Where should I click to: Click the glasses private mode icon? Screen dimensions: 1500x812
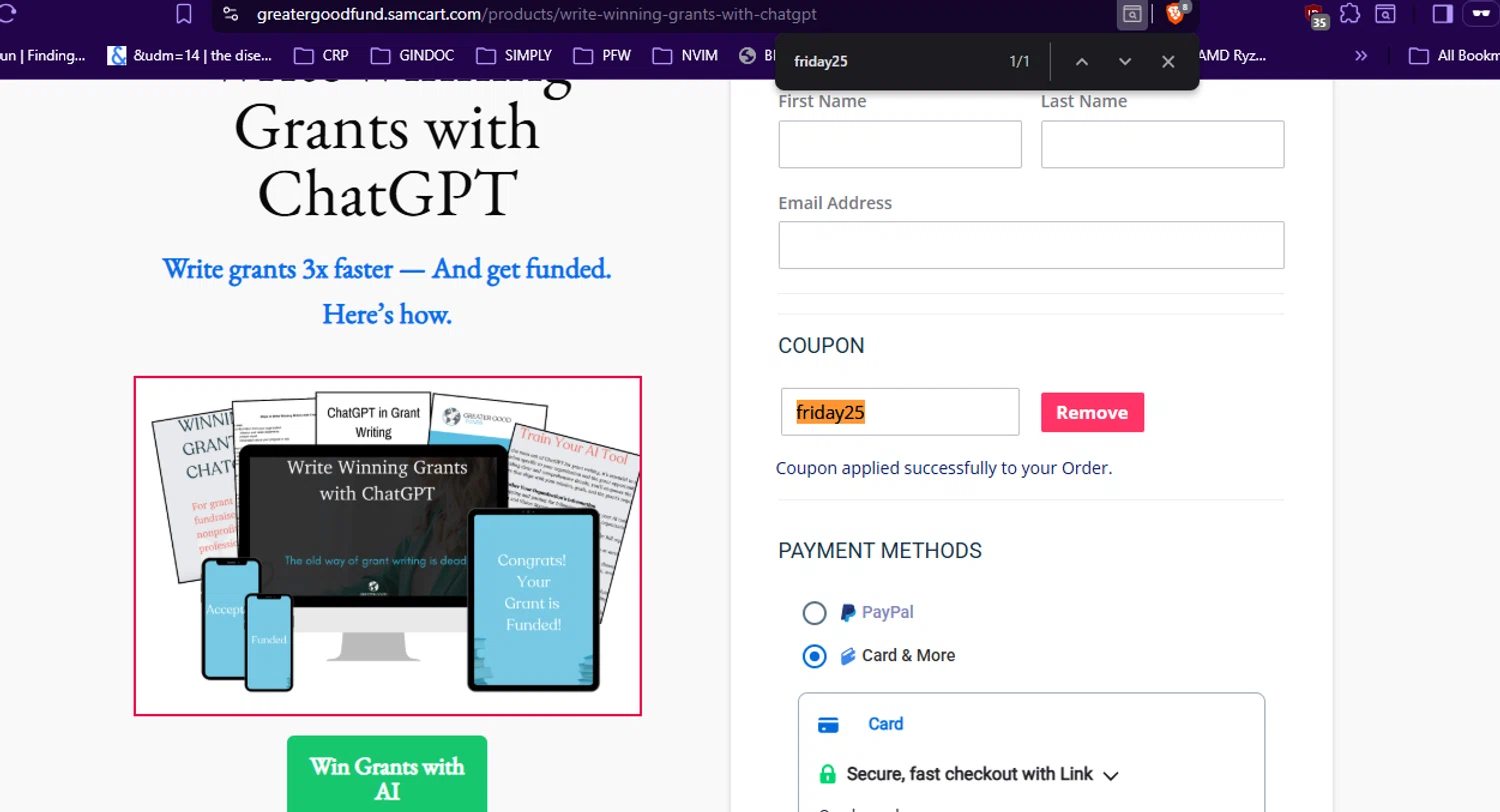(x=1481, y=14)
